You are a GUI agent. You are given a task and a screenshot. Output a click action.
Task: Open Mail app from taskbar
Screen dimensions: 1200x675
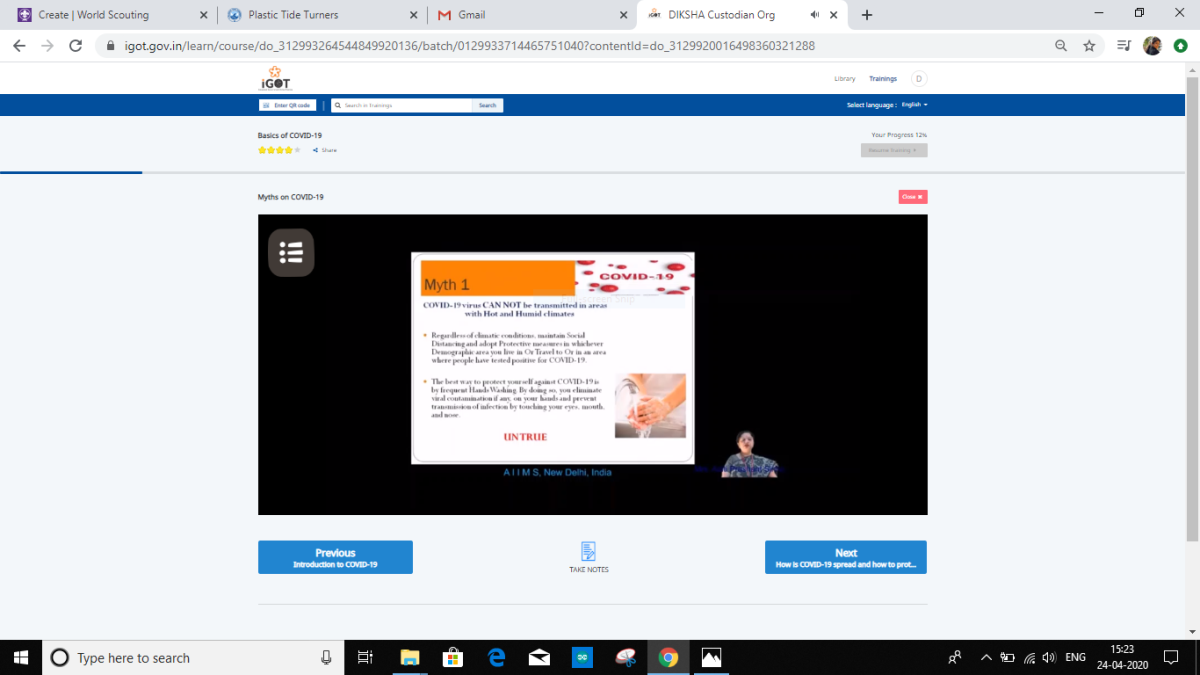(539, 657)
